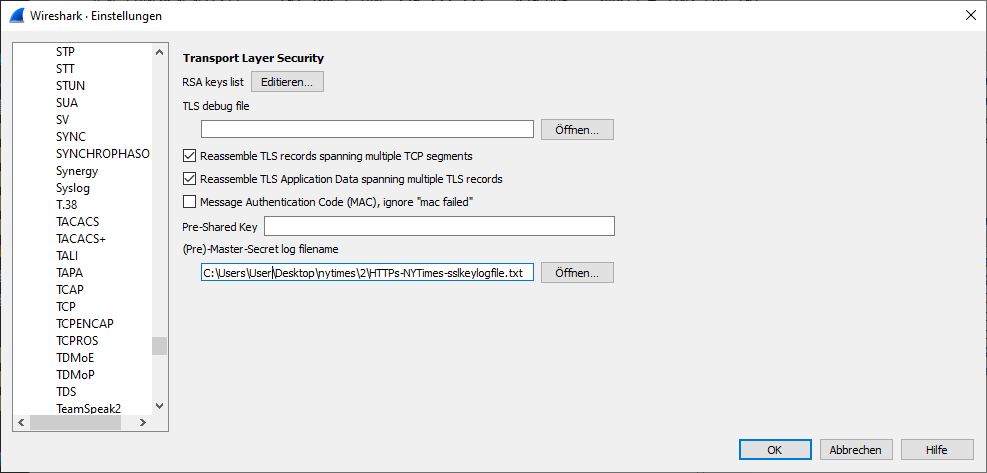Click the vertical scrollbar thumb in protocol list

[x=159, y=346]
